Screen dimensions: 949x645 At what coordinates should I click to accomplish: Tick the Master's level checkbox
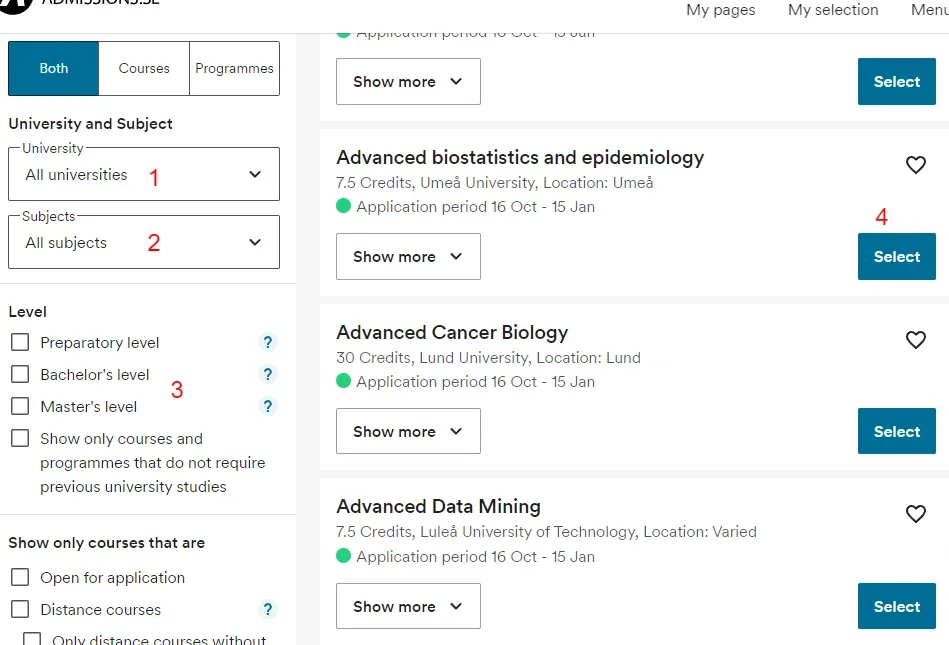point(20,406)
